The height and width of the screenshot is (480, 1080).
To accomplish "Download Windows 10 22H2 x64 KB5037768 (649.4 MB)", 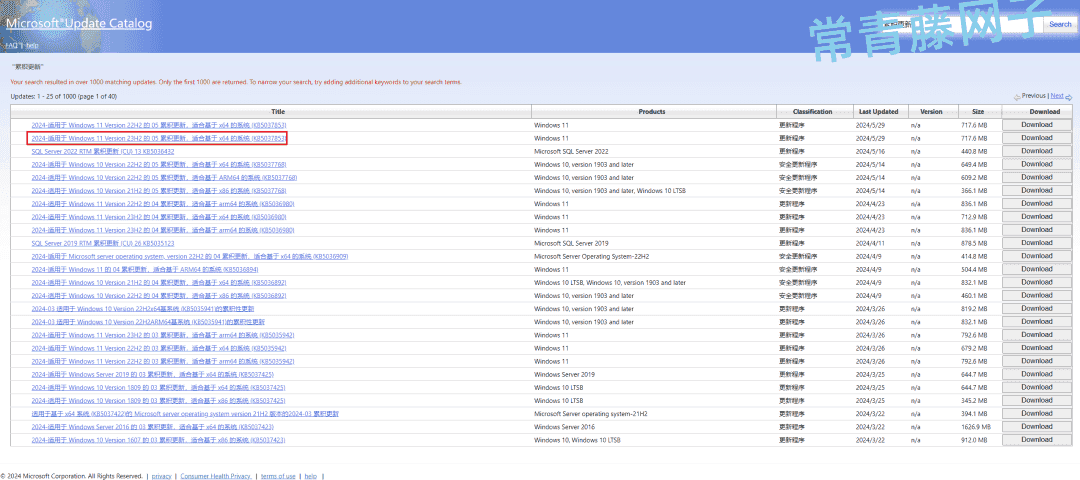I will click(x=1037, y=164).
